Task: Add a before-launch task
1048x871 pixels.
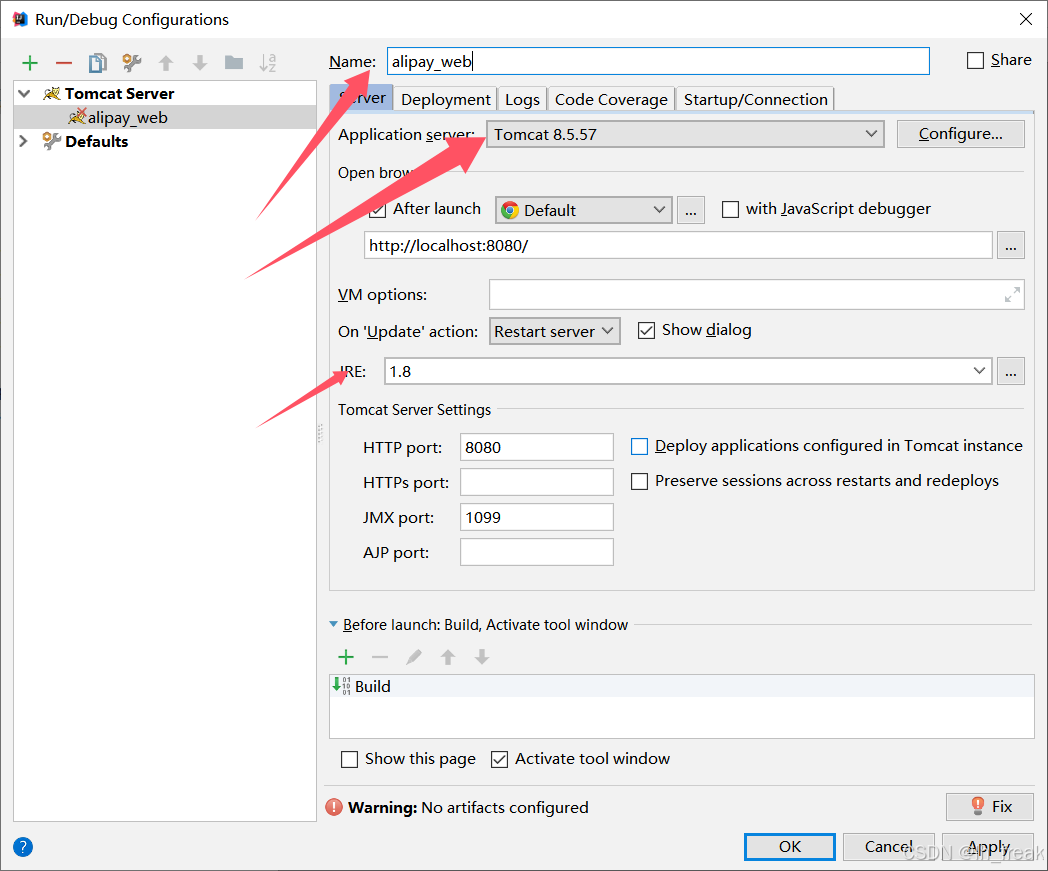Action: coord(346,657)
